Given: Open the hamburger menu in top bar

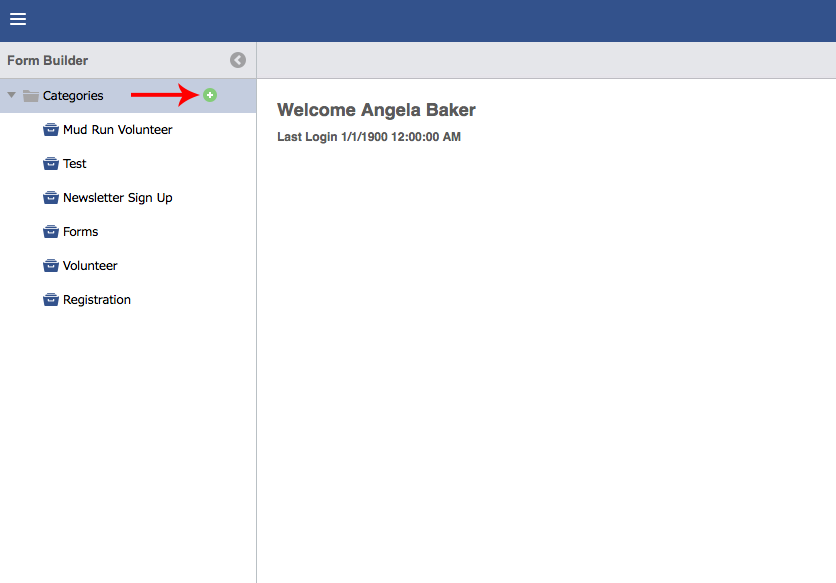Looking at the screenshot, I should pyautogui.click(x=18, y=20).
